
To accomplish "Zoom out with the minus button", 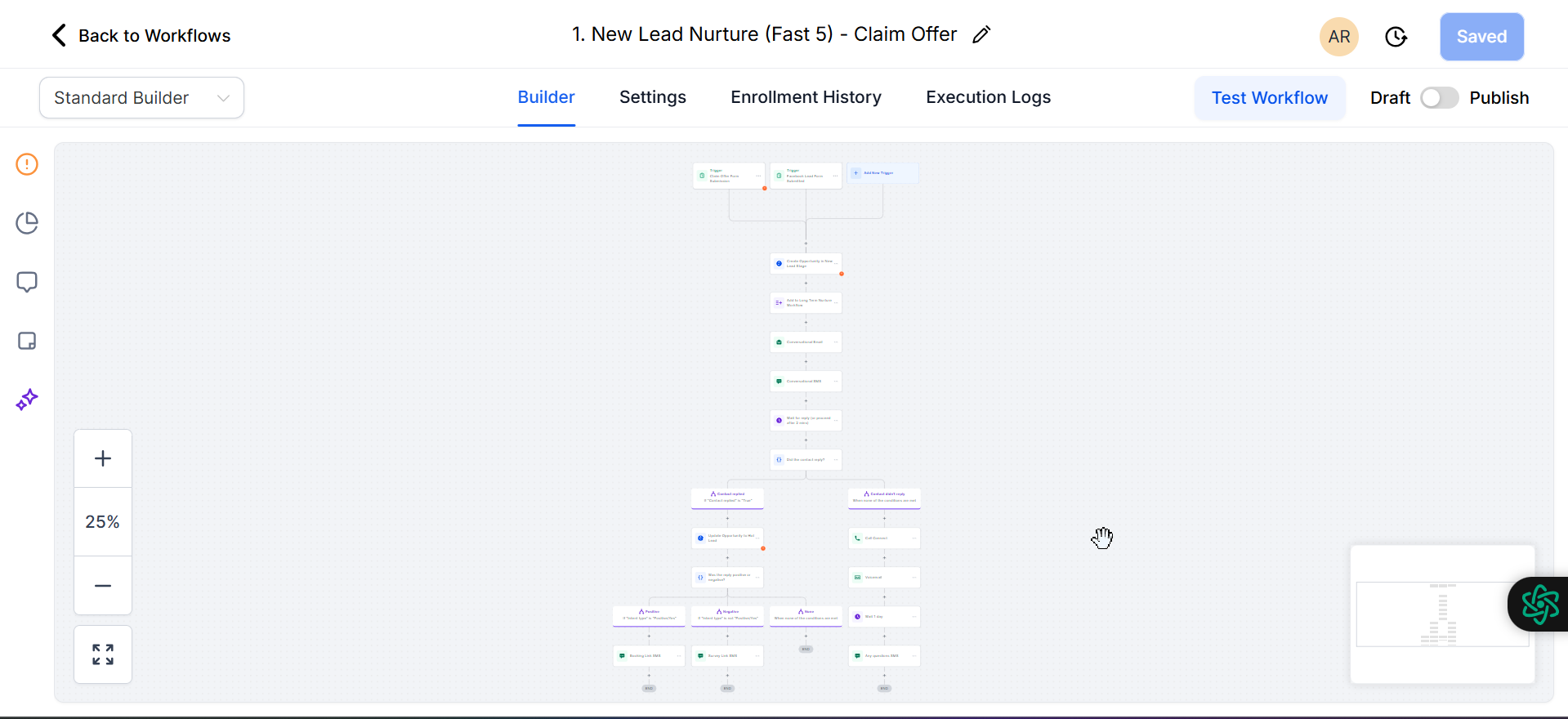I will pyautogui.click(x=103, y=586).
